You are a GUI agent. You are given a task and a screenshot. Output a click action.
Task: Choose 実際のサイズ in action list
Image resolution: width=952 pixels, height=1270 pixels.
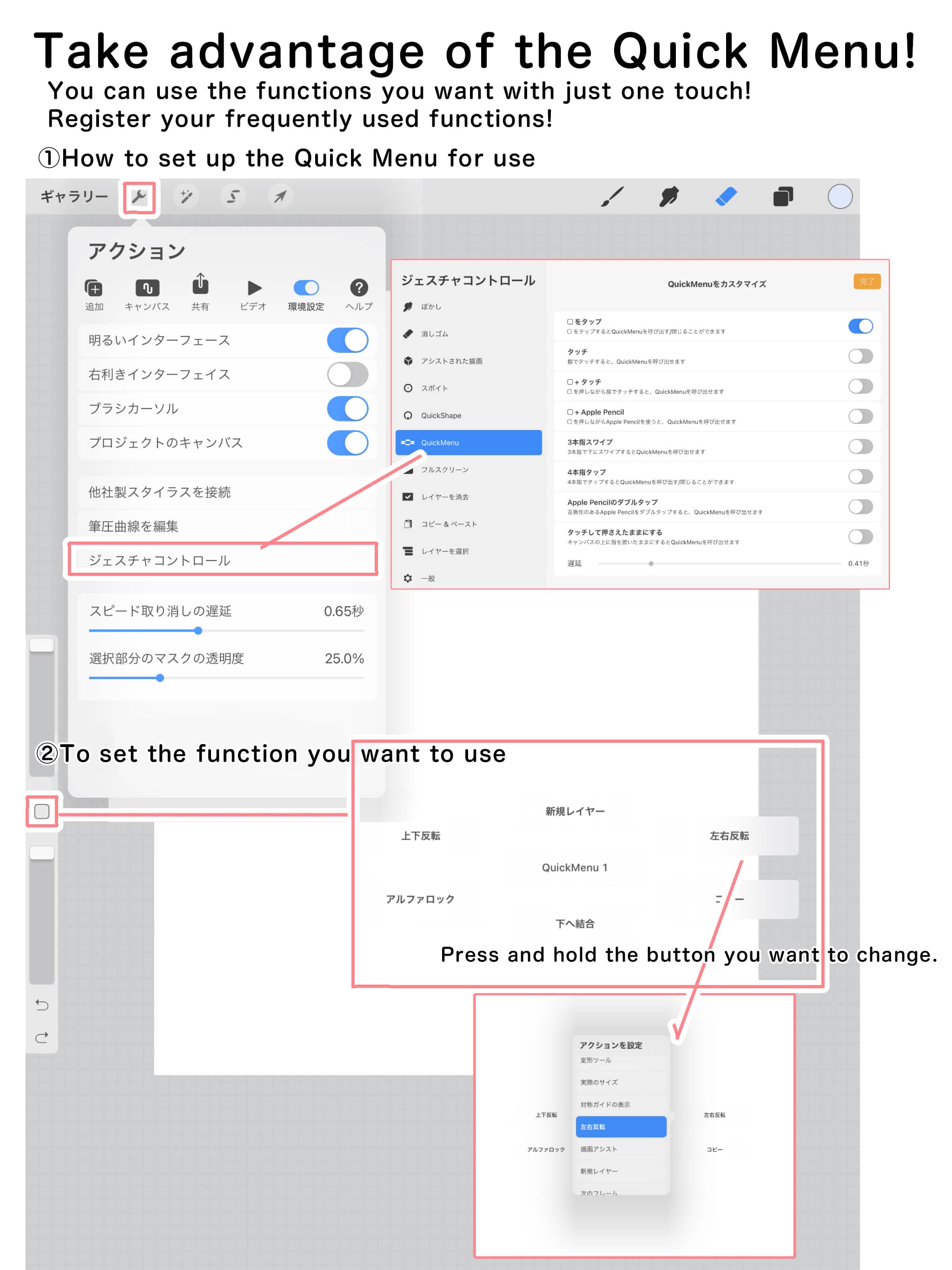click(x=621, y=1083)
